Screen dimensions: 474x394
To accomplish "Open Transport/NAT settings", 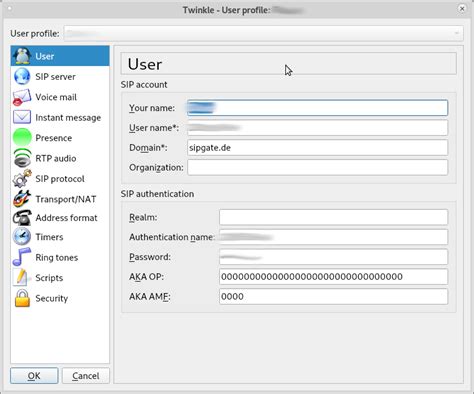I will (60, 199).
